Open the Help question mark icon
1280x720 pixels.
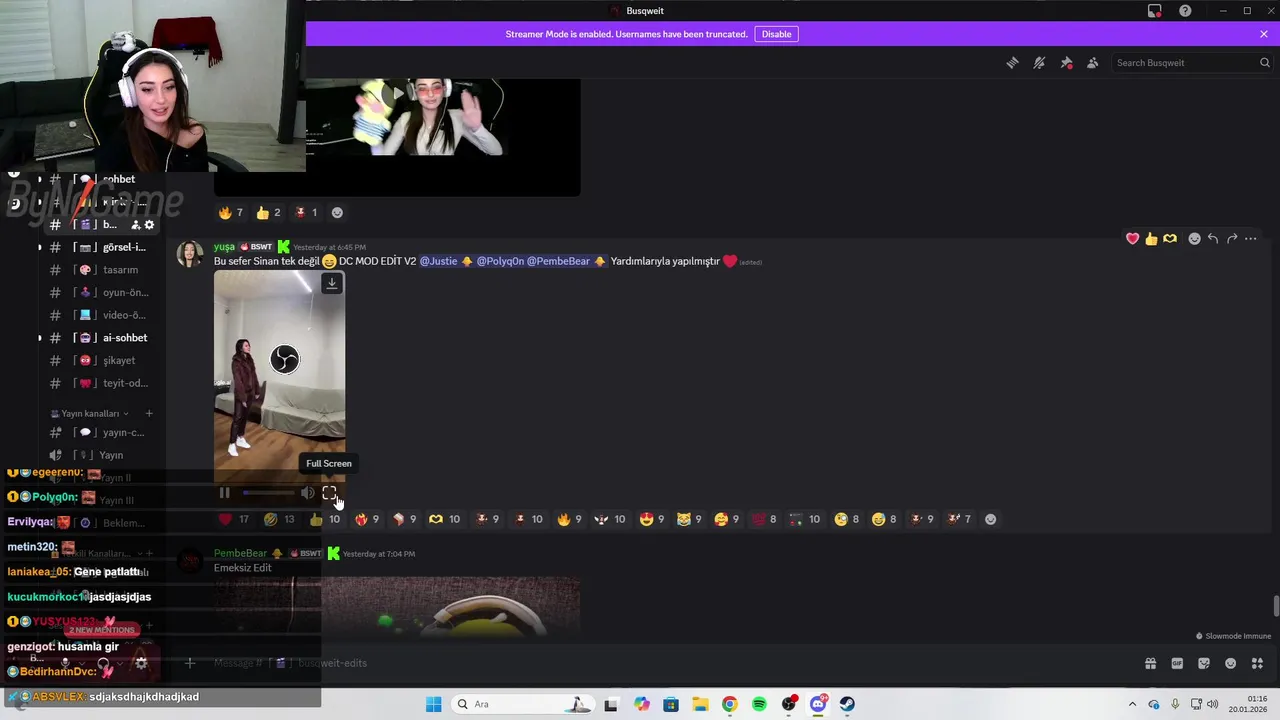point(1185,11)
